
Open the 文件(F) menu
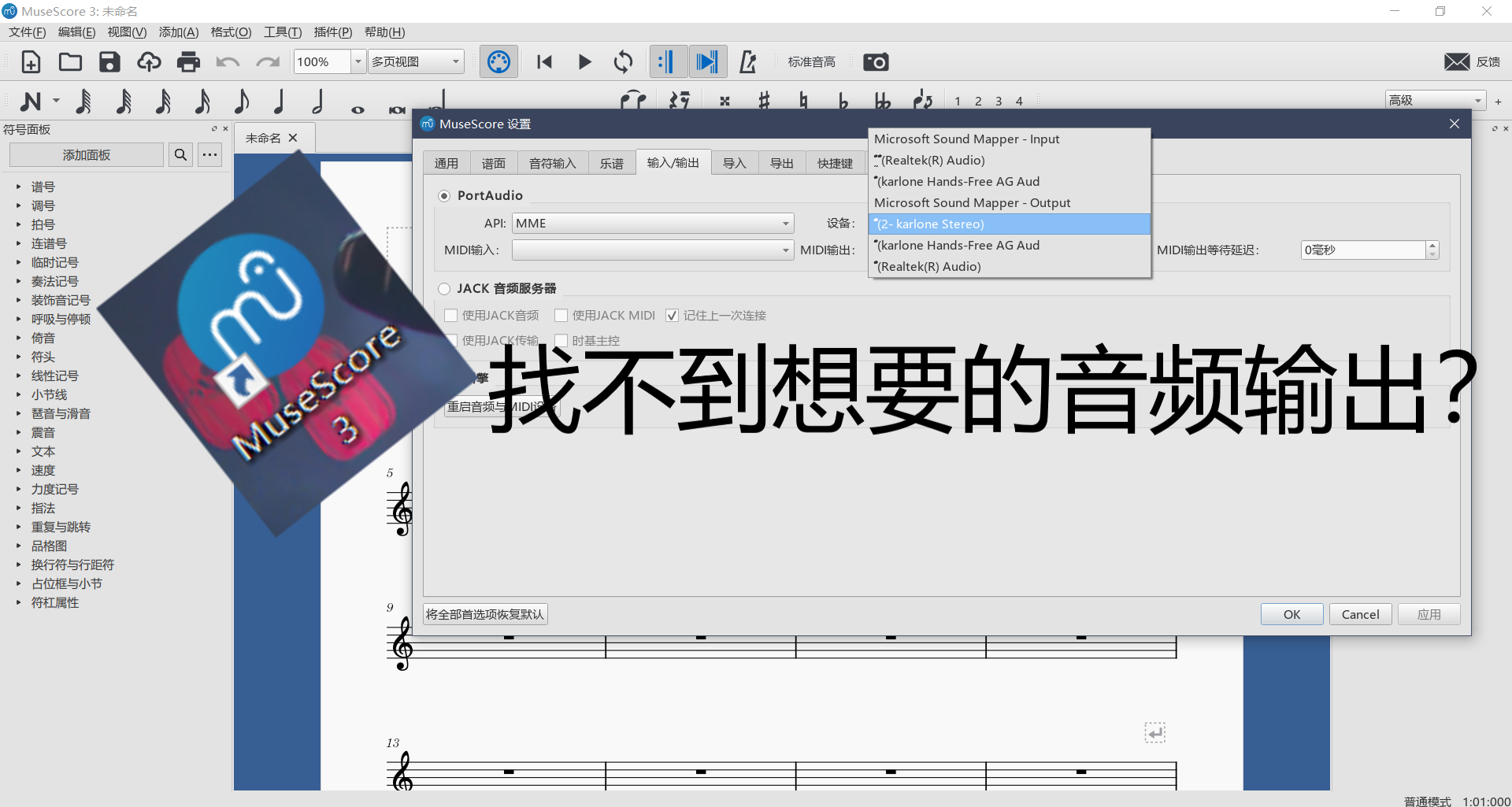pos(28,31)
